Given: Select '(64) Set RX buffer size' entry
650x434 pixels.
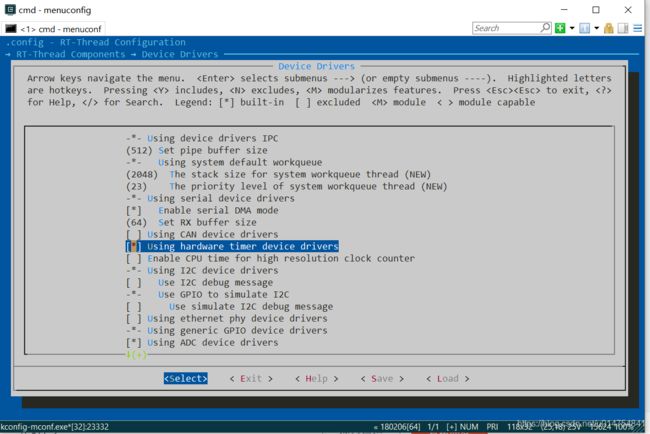Looking at the screenshot, I should click(x=191, y=222).
